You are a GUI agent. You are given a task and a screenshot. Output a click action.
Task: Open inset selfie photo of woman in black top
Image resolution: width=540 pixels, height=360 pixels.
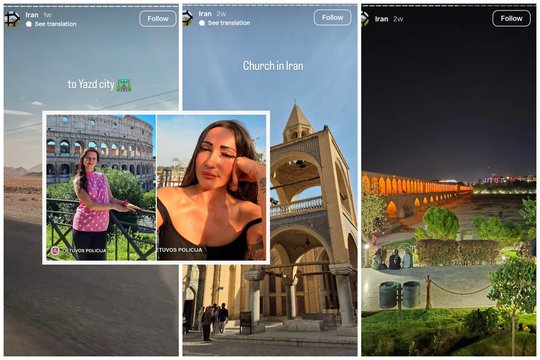pyautogui.click(x=211, y=187)
